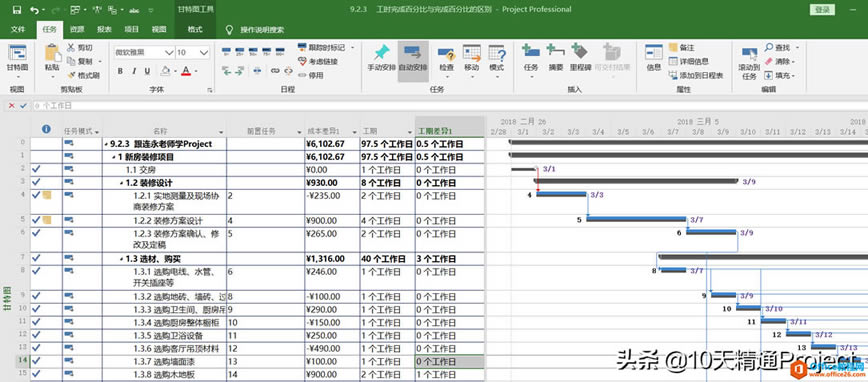Open the 文件 menu tab
Viewport: 868px width, 382px height.
(18, 29)
